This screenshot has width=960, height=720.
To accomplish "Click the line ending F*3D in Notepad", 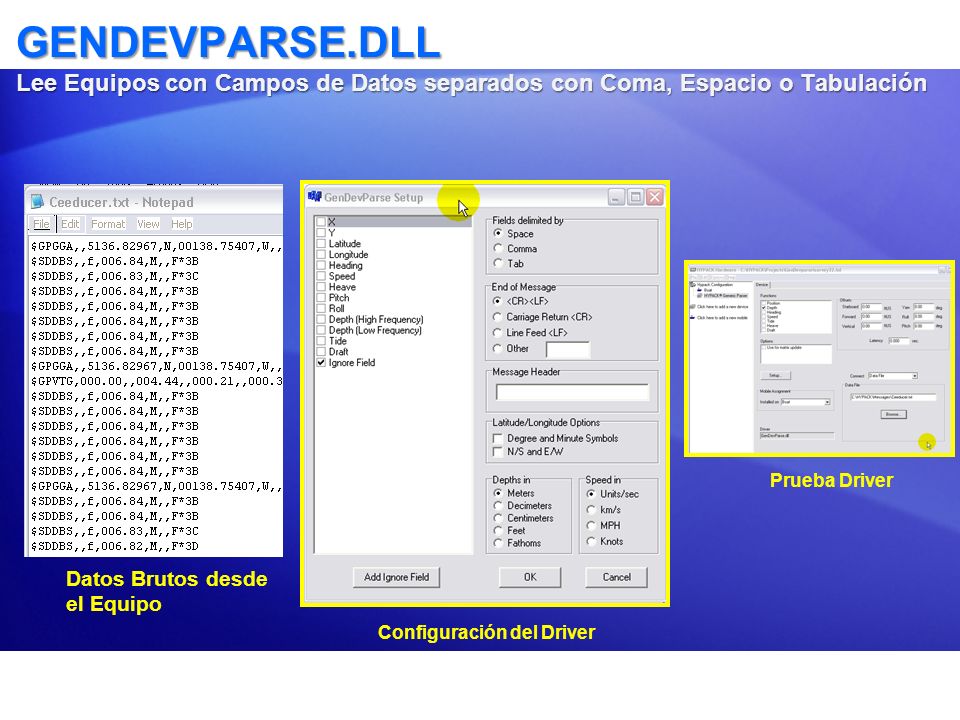I will point(114,546).
